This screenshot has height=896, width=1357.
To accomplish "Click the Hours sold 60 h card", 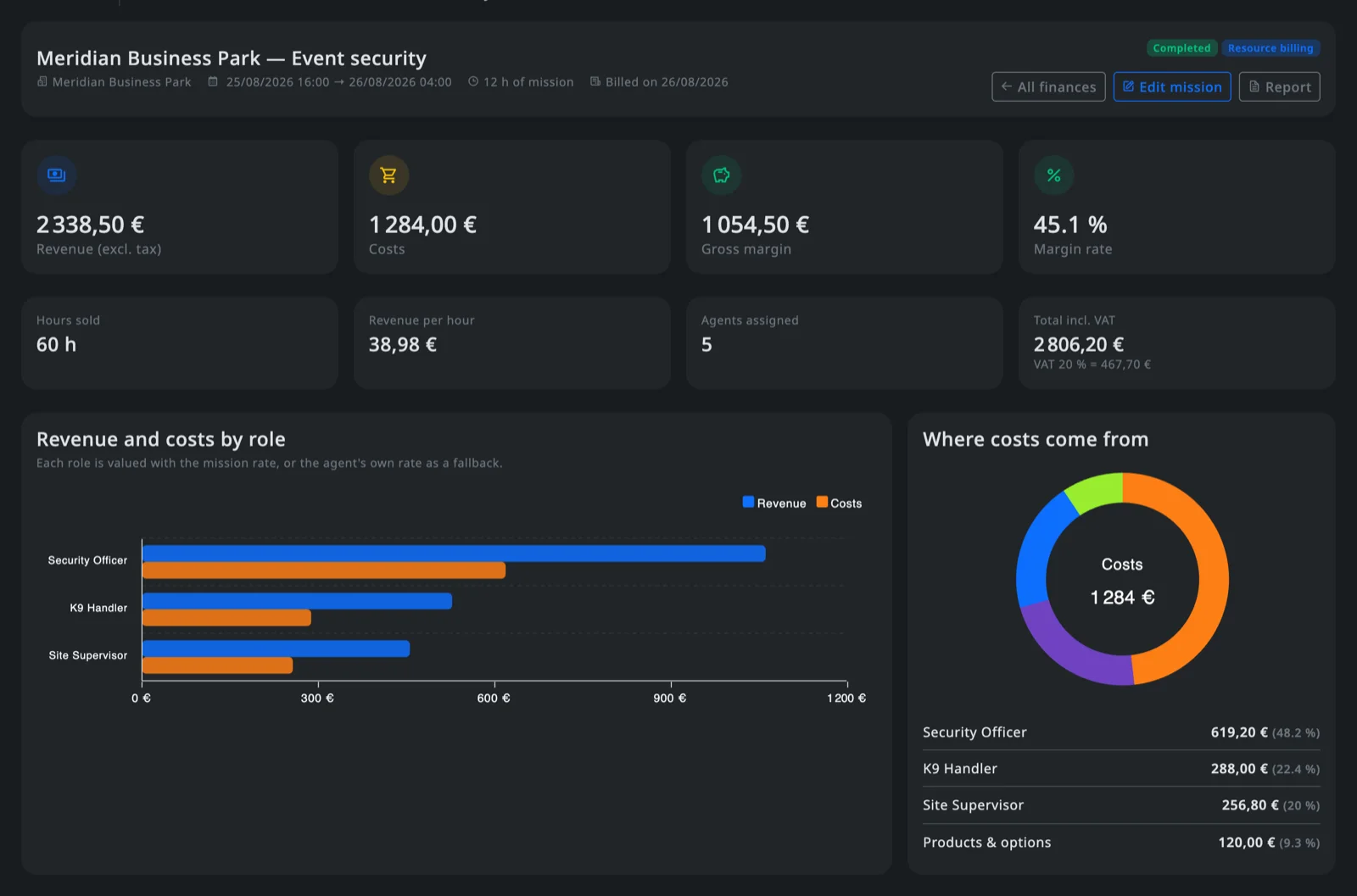I will [x=180, y=343].
